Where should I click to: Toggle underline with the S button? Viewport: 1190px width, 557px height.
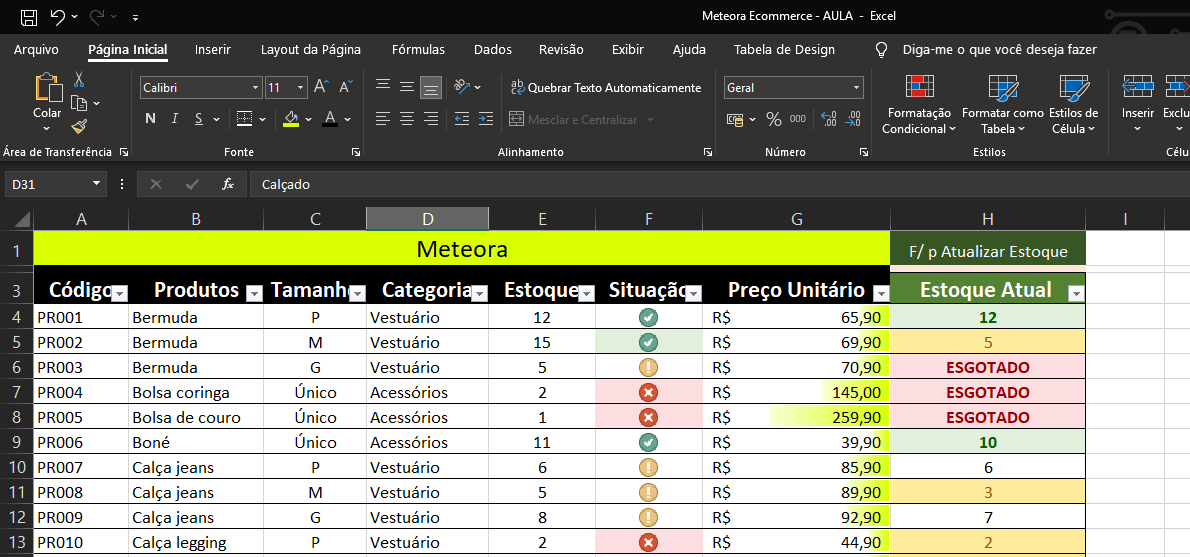click(199, 118)
